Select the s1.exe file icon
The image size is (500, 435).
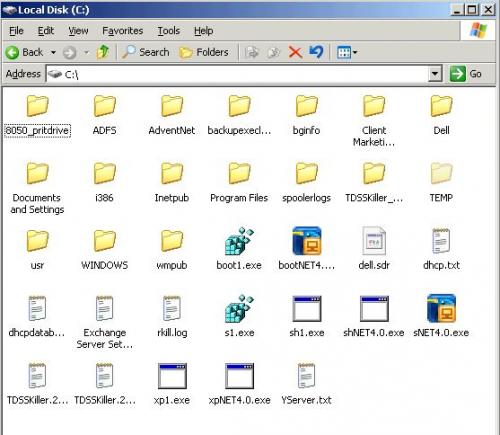pos(239,309)
